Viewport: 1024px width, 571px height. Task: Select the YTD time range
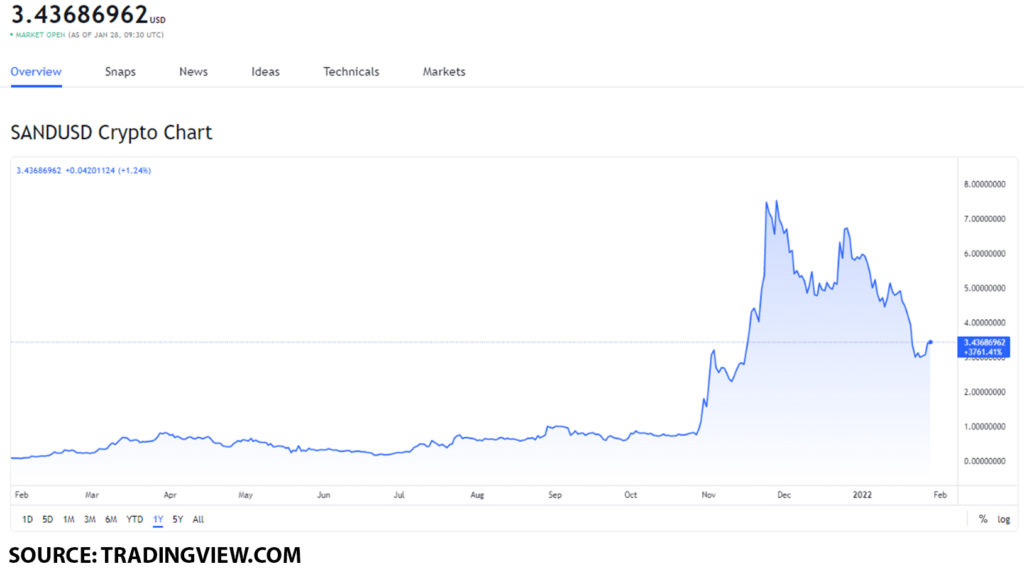pyautogui.click(x=135, y=519)
